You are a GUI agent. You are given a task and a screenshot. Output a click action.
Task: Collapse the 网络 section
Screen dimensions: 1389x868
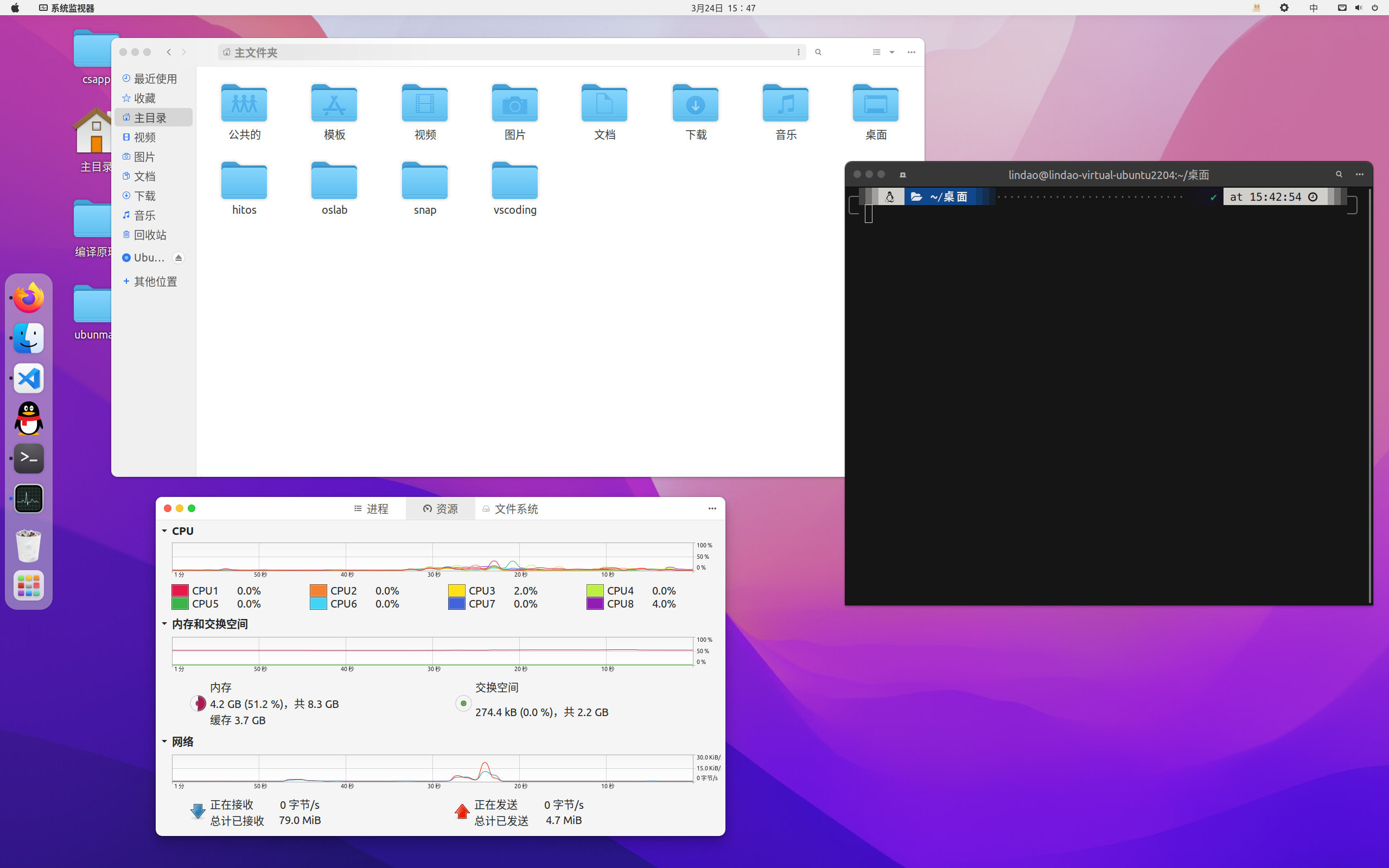click(x=165, y=742)
